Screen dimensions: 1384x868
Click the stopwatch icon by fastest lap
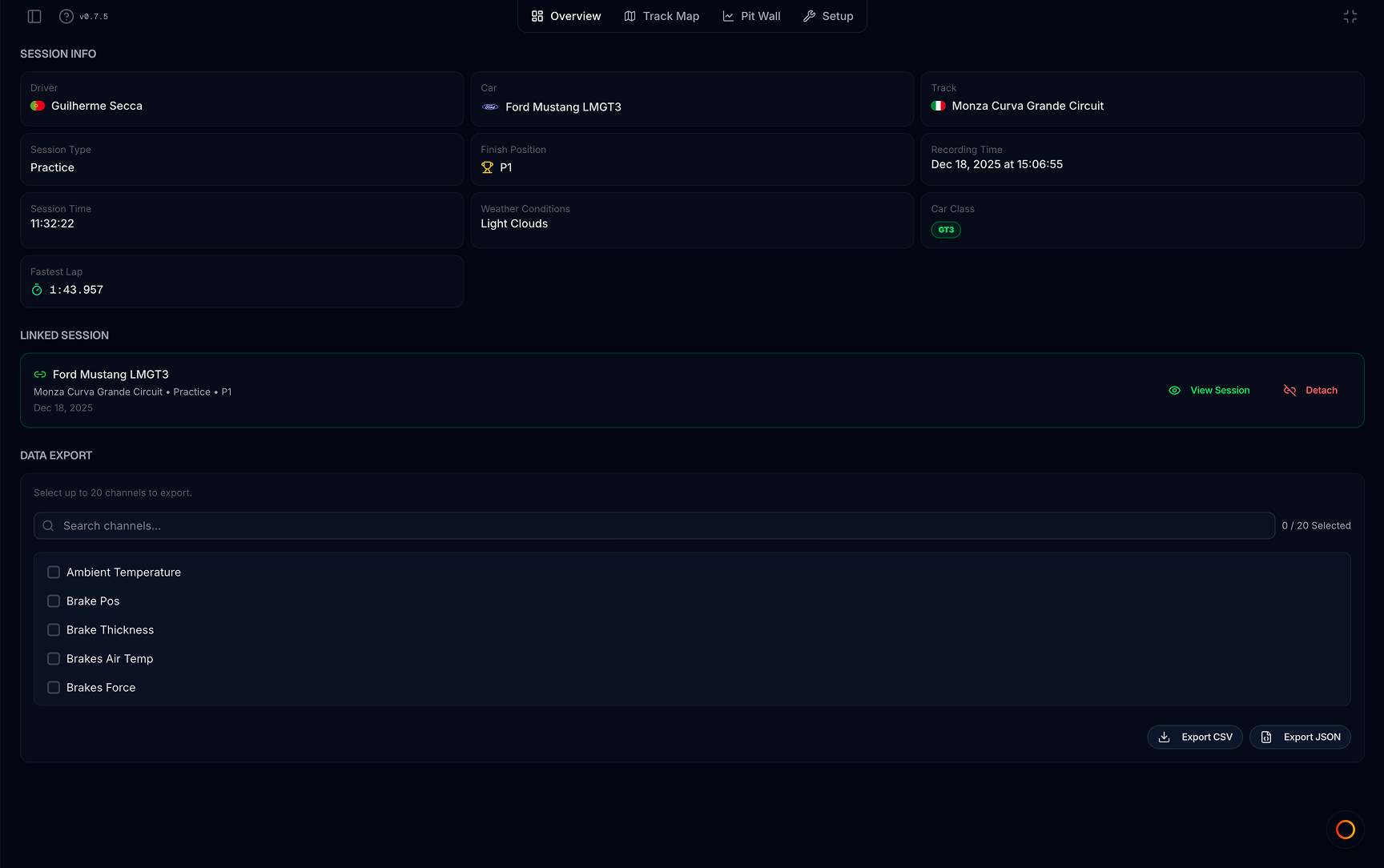[x=37, y=290]
